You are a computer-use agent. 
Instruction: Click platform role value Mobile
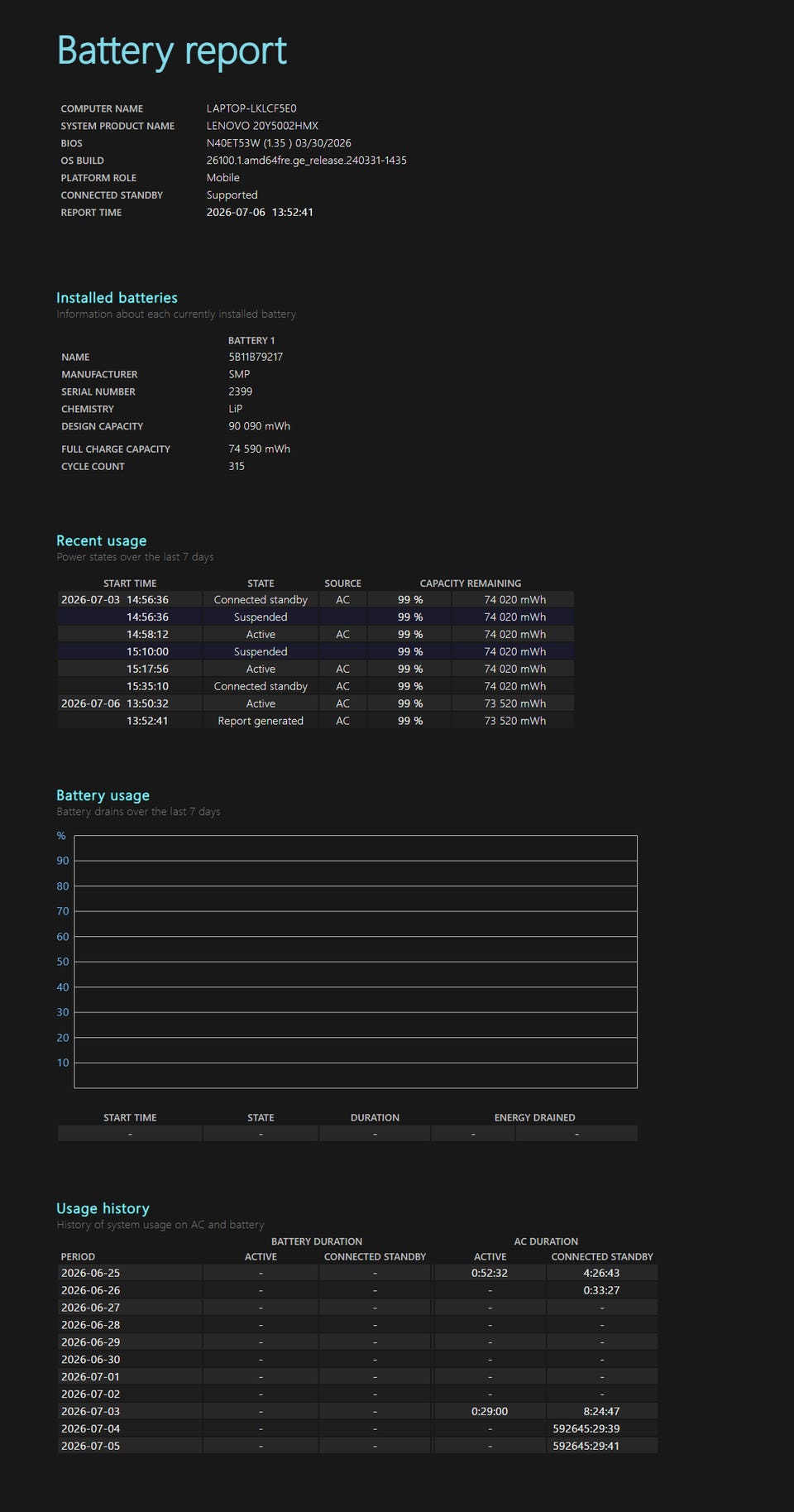[x=223, y=178]
